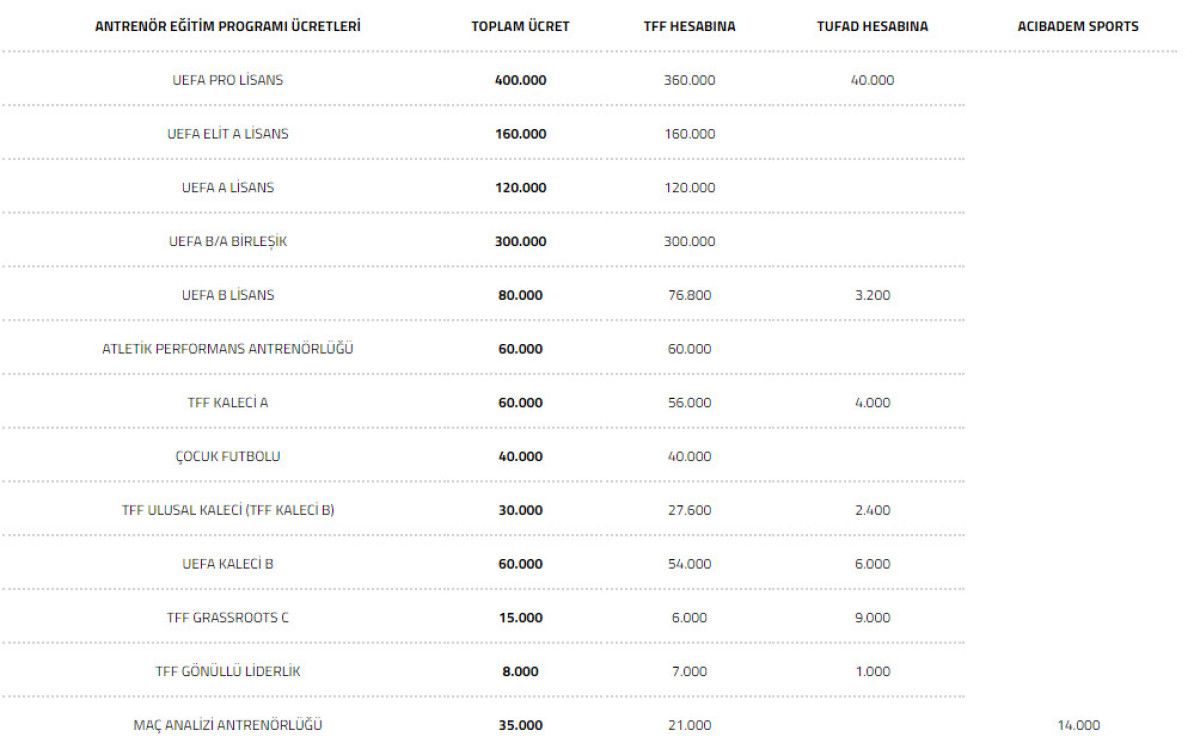1200x749 pixels.
Task: Click the UEFA B LİSANS entry
Action: point(228,295)
